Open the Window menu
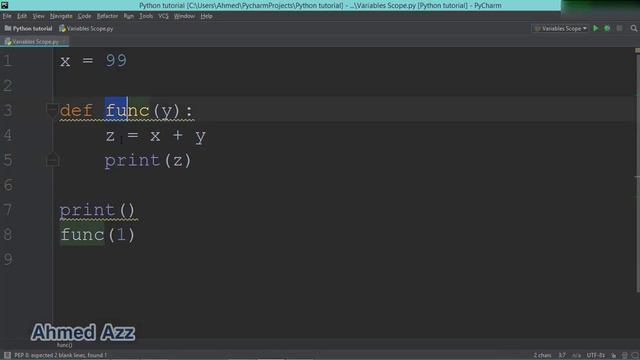This screenshot has width=640, height=360. [x=184, y=16]
